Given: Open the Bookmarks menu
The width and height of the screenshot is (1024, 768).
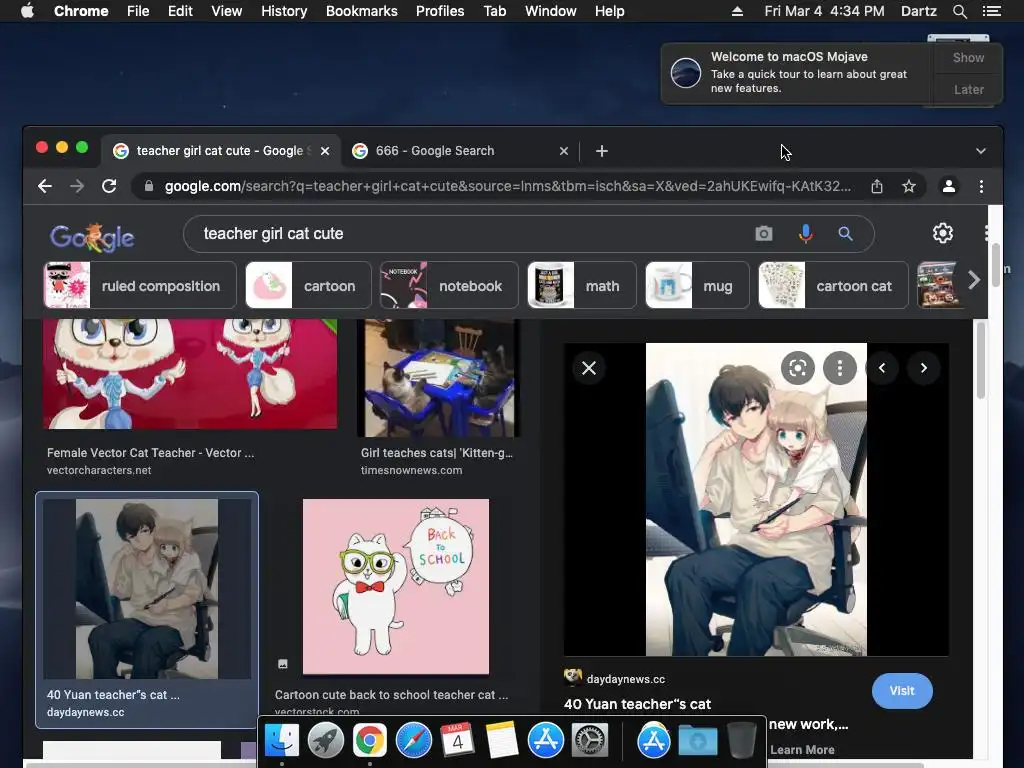Looking at the screenshot, I should [362, 11].
